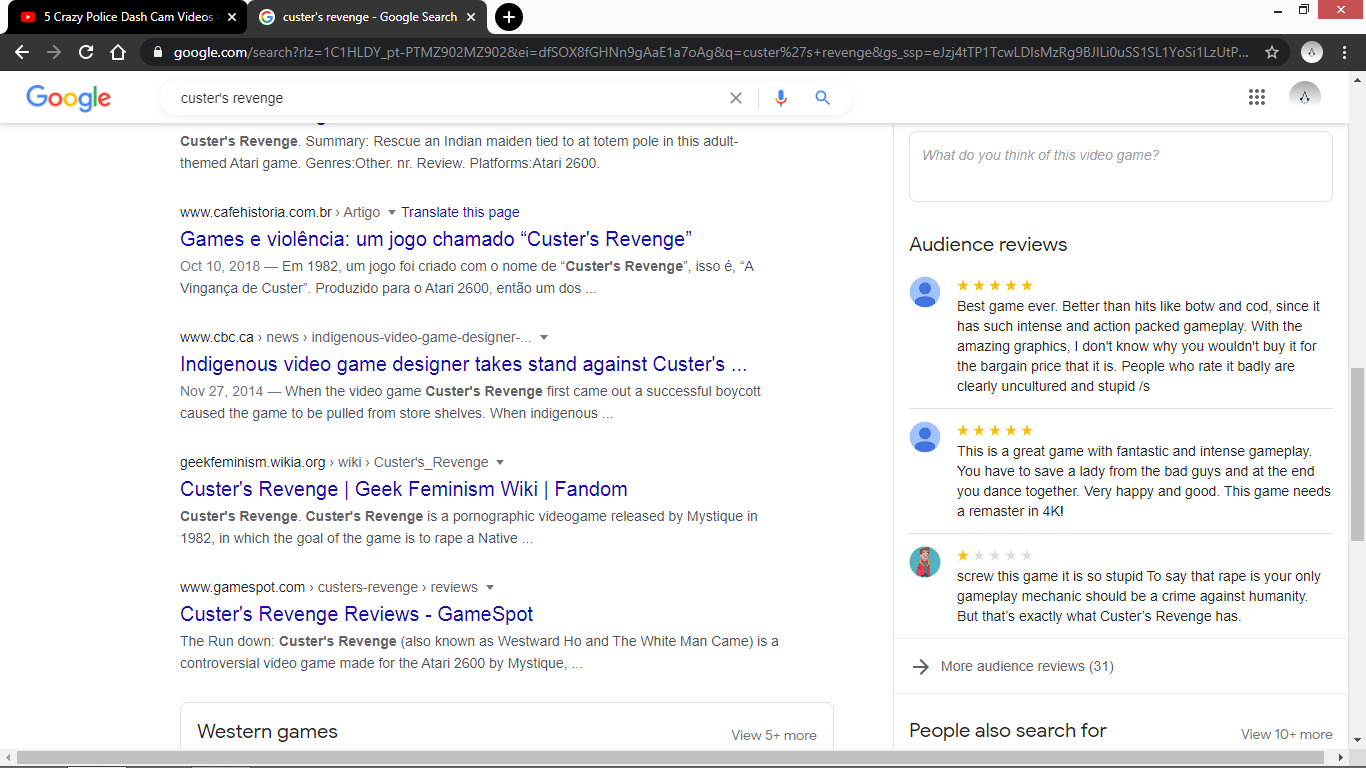The image size is (1366, 768).
Task: Open the Translate this page link
Action: pyautogui.click(x=460, y=212)
